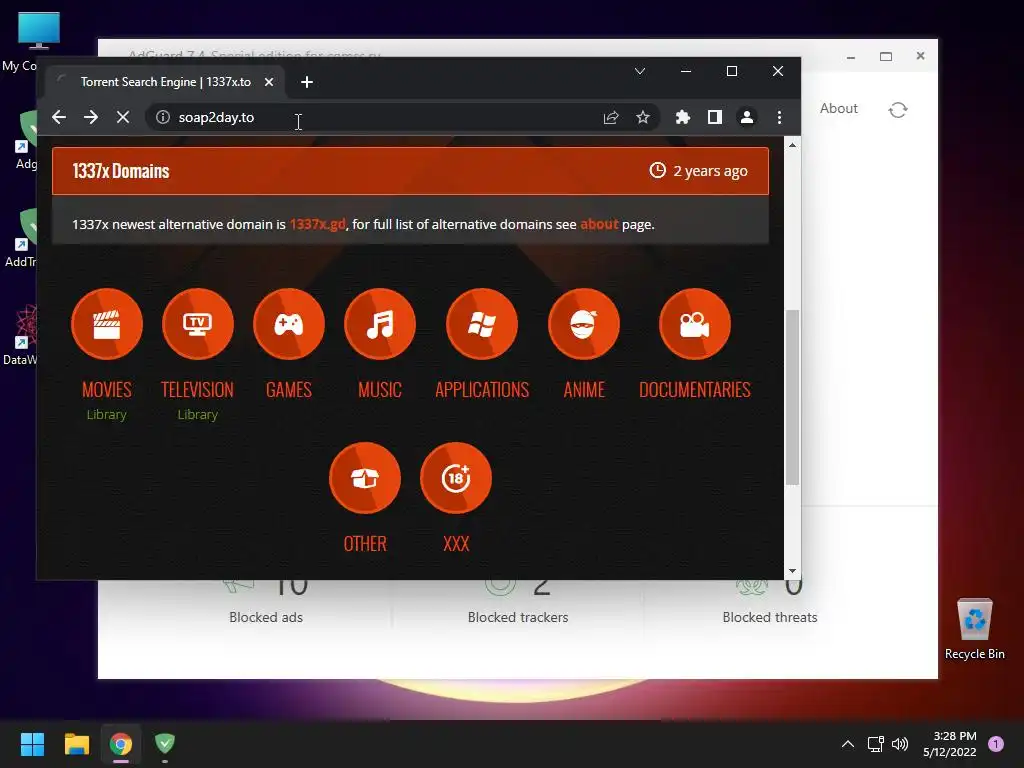Open File Explorer from taskbar
This screenshot has height=768, width=1024.
[x=76, y=744]
